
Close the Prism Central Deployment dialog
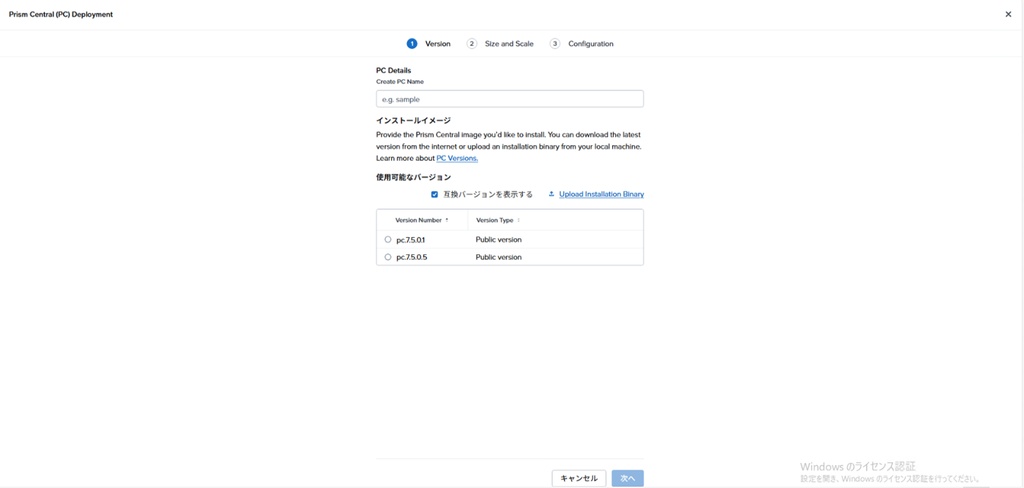point(1007,15)
